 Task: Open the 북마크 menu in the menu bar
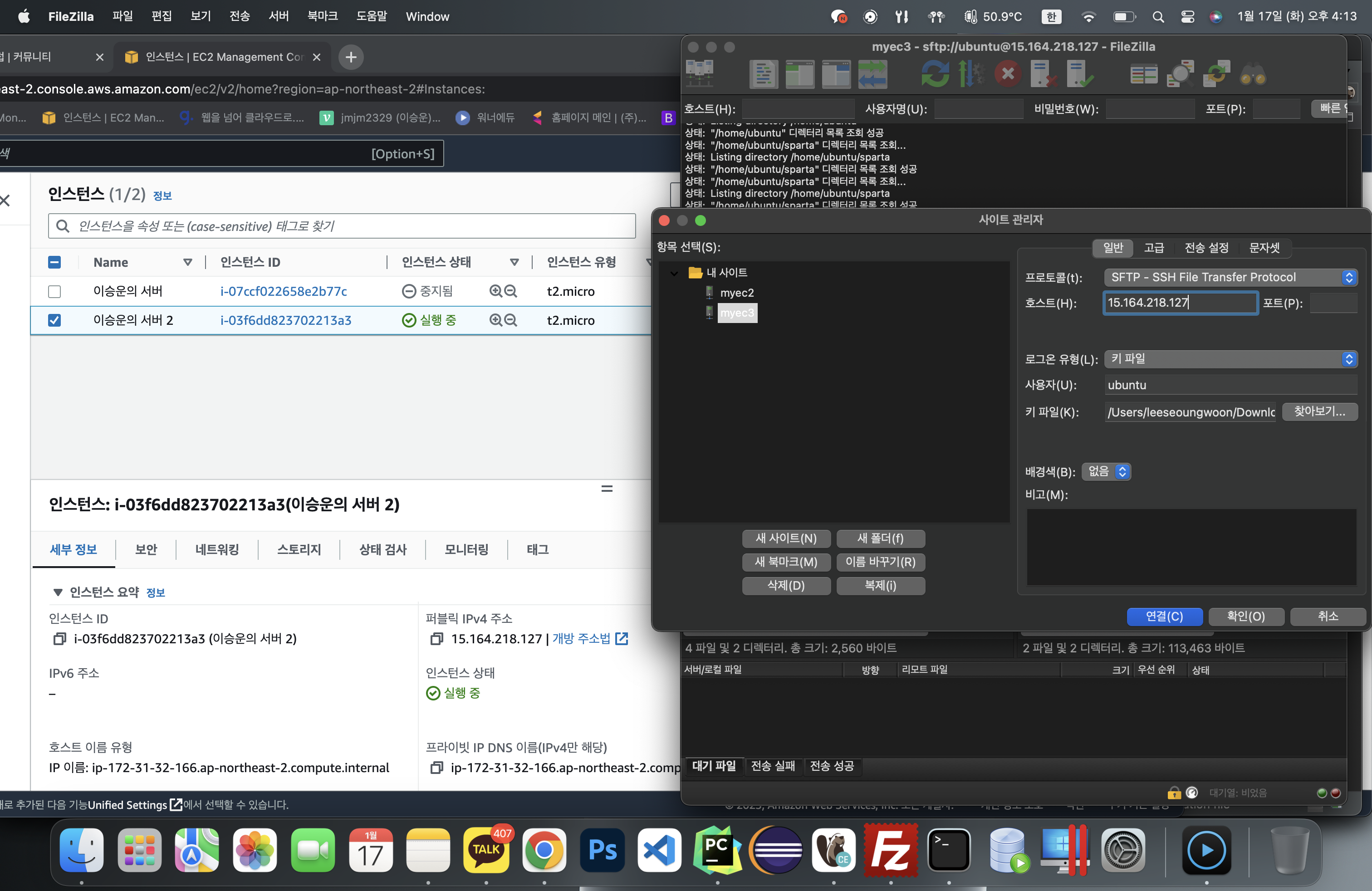[x=322, y=17]
